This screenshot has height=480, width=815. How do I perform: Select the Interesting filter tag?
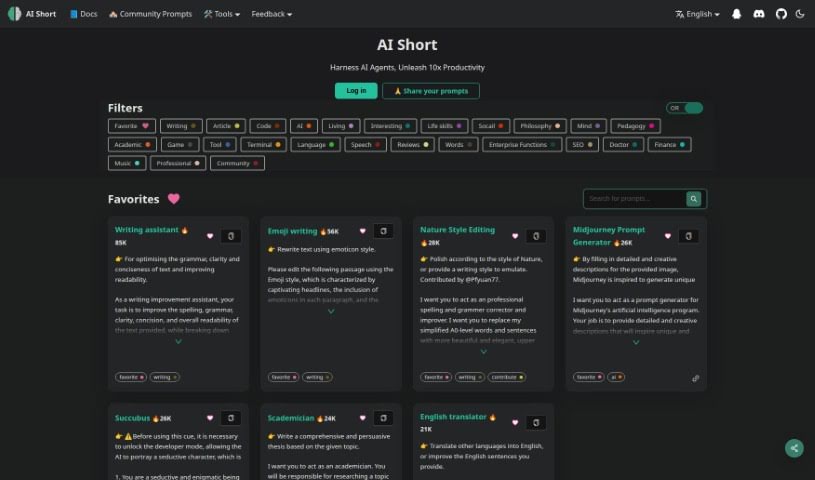pyautogui.click(x=390, y=126)
